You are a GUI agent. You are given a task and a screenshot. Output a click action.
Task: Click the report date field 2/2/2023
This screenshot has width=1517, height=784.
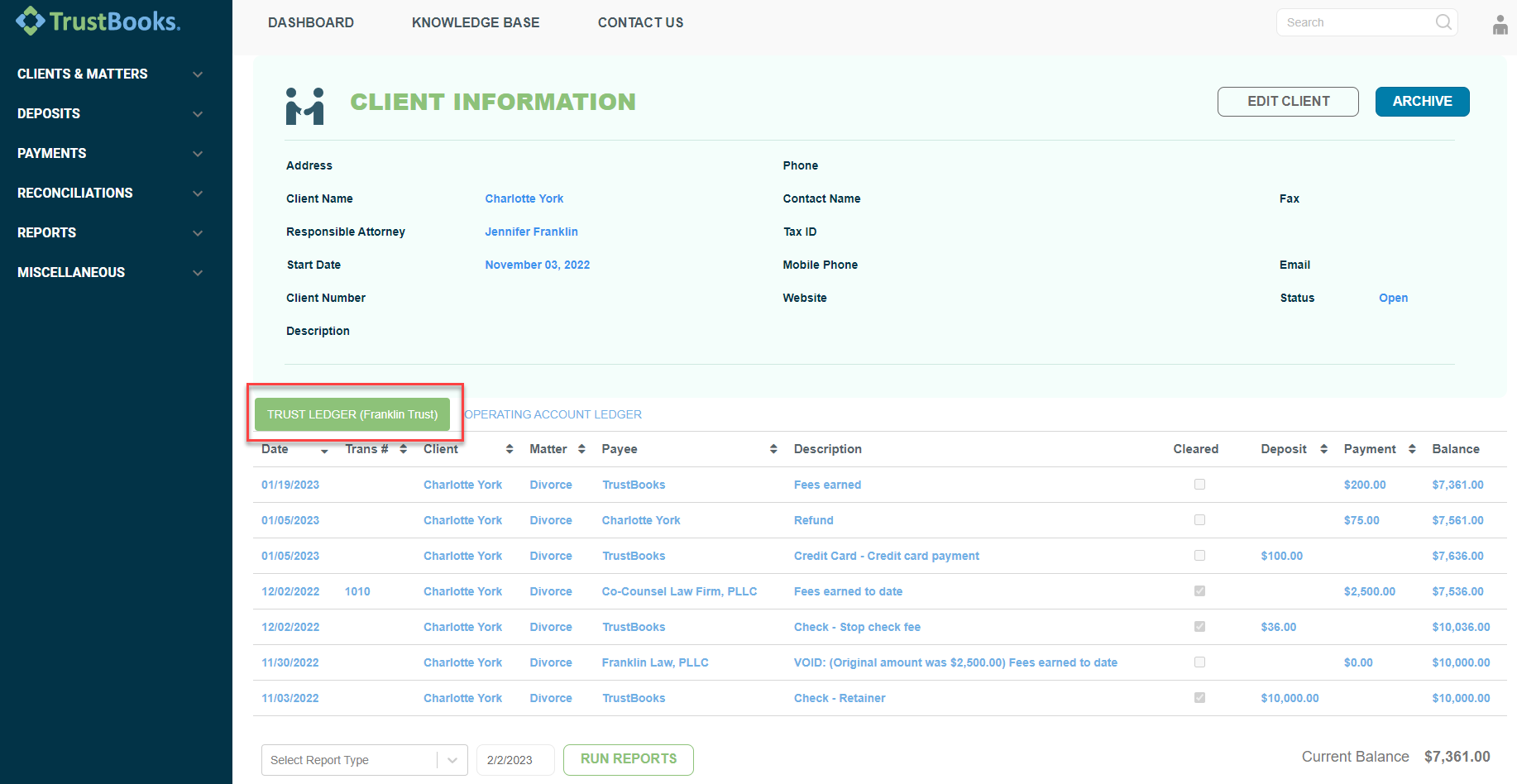point(515,760)
